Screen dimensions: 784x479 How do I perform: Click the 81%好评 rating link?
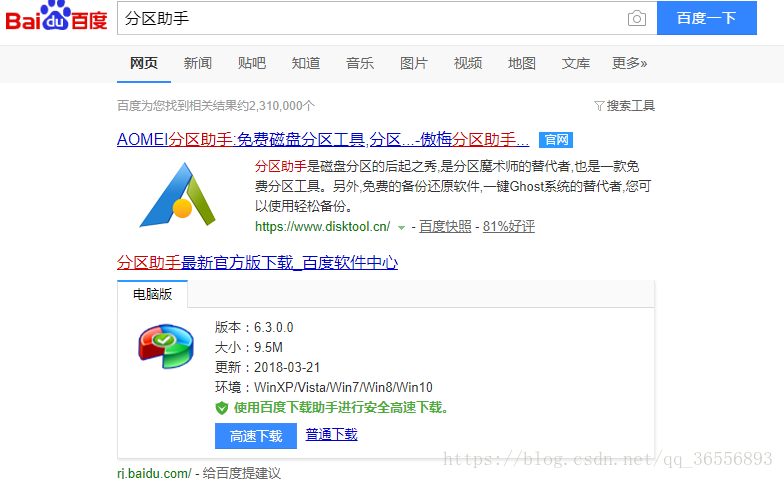(x=508, y=226)
